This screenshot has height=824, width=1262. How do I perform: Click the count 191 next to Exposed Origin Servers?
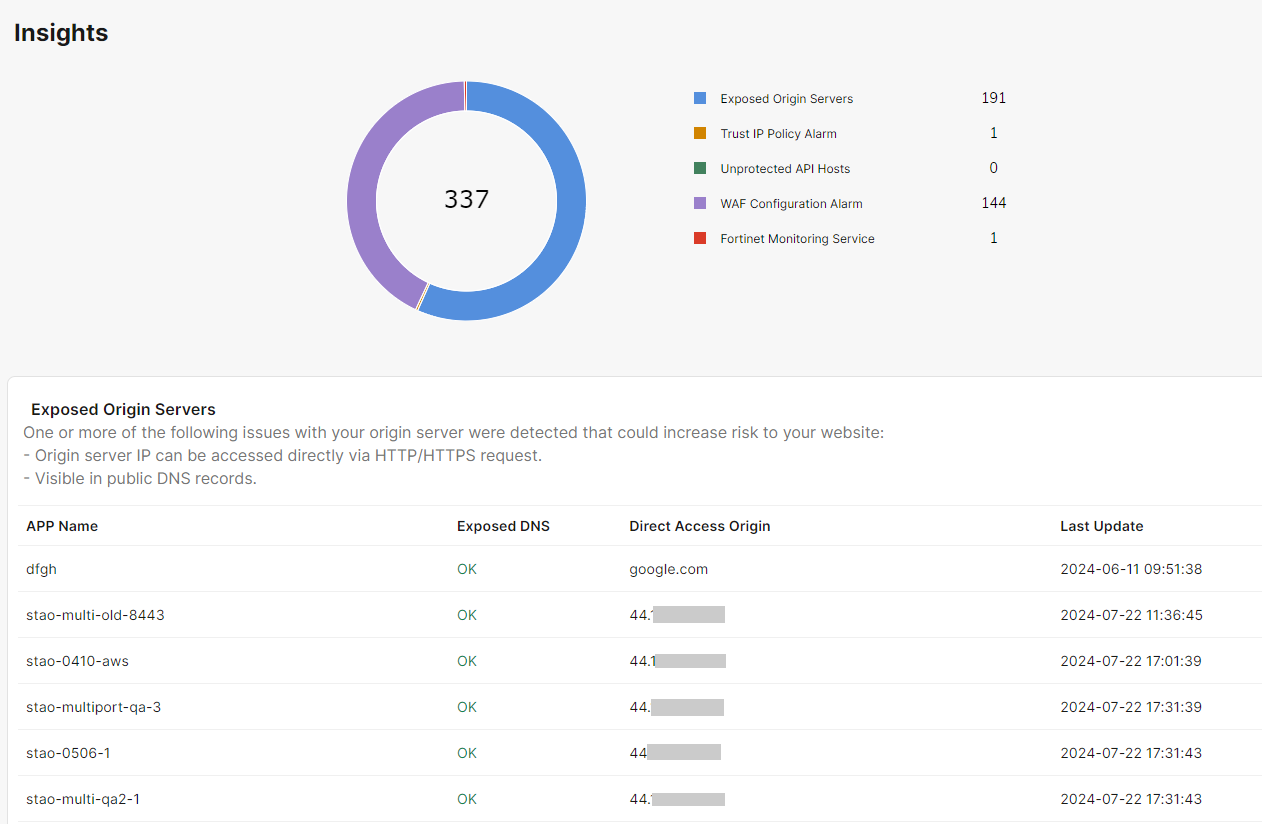(993, 98)
